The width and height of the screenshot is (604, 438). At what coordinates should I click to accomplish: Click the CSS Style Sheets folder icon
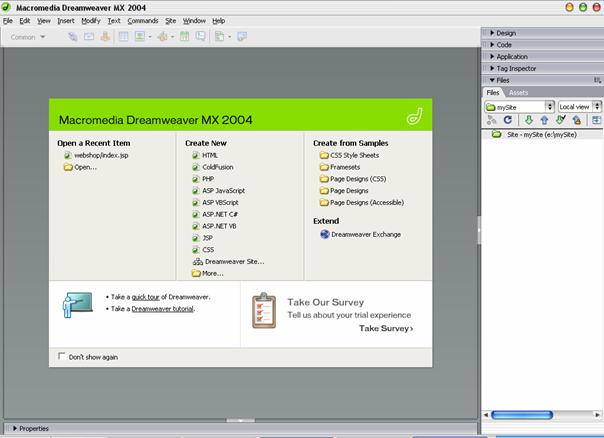[324, 155]
